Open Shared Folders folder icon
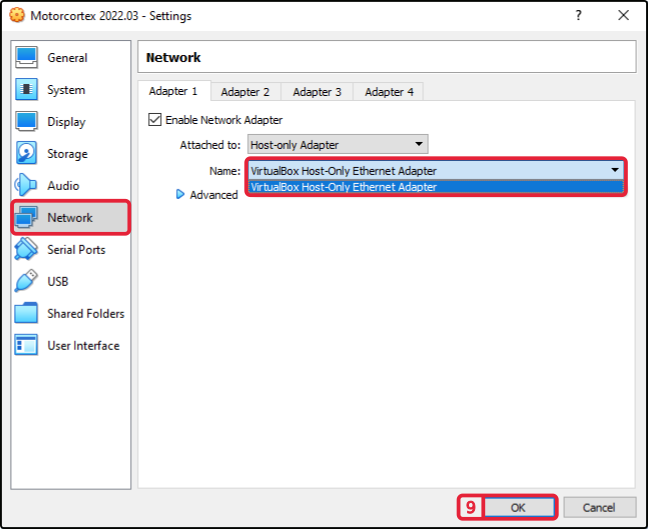 pyautogui.click(x=26, y=313)
